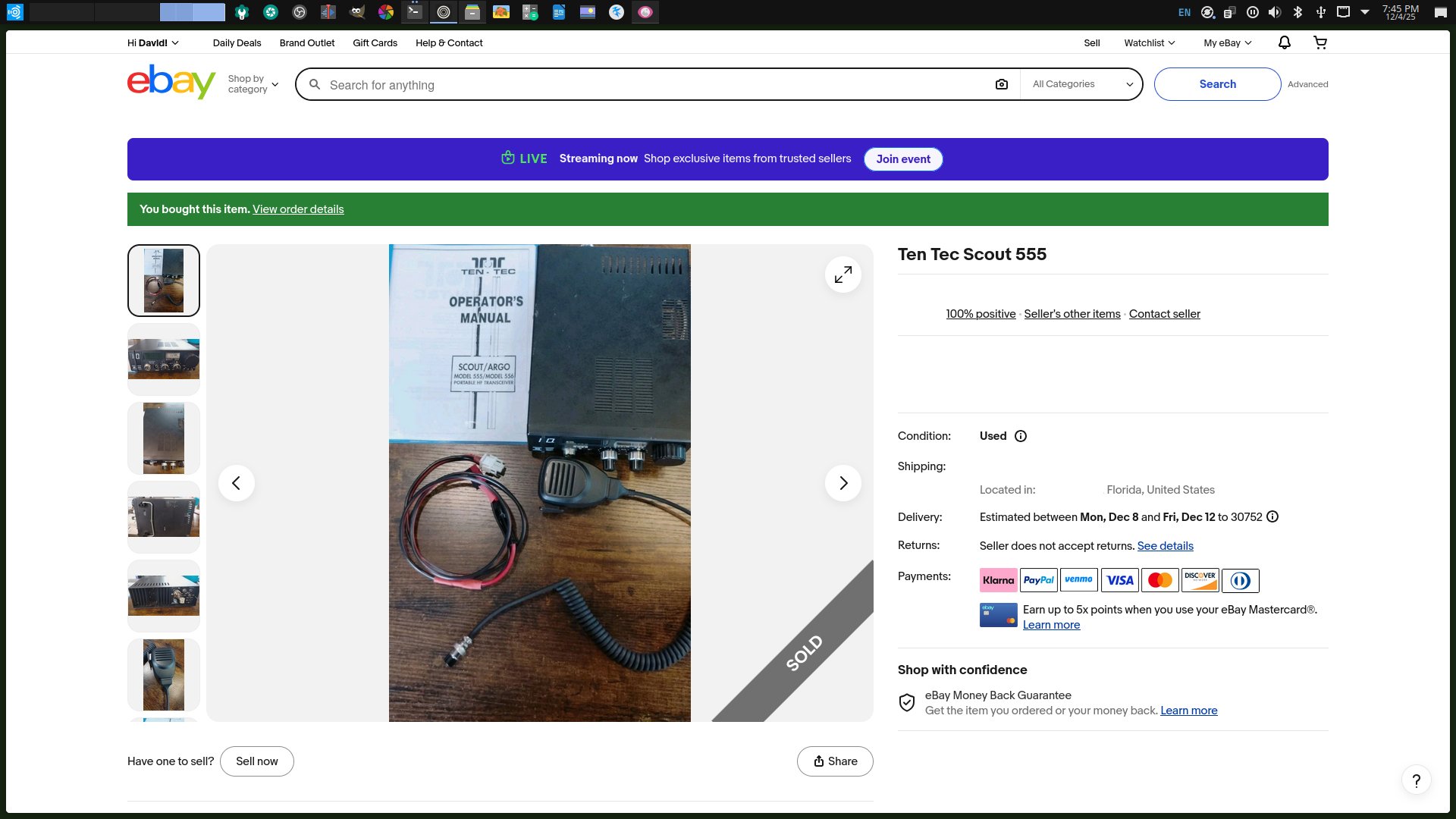The height and width of the screenshot is (819, 1456).
Task: Open Daily Deals page
Action: pos(237,43)
